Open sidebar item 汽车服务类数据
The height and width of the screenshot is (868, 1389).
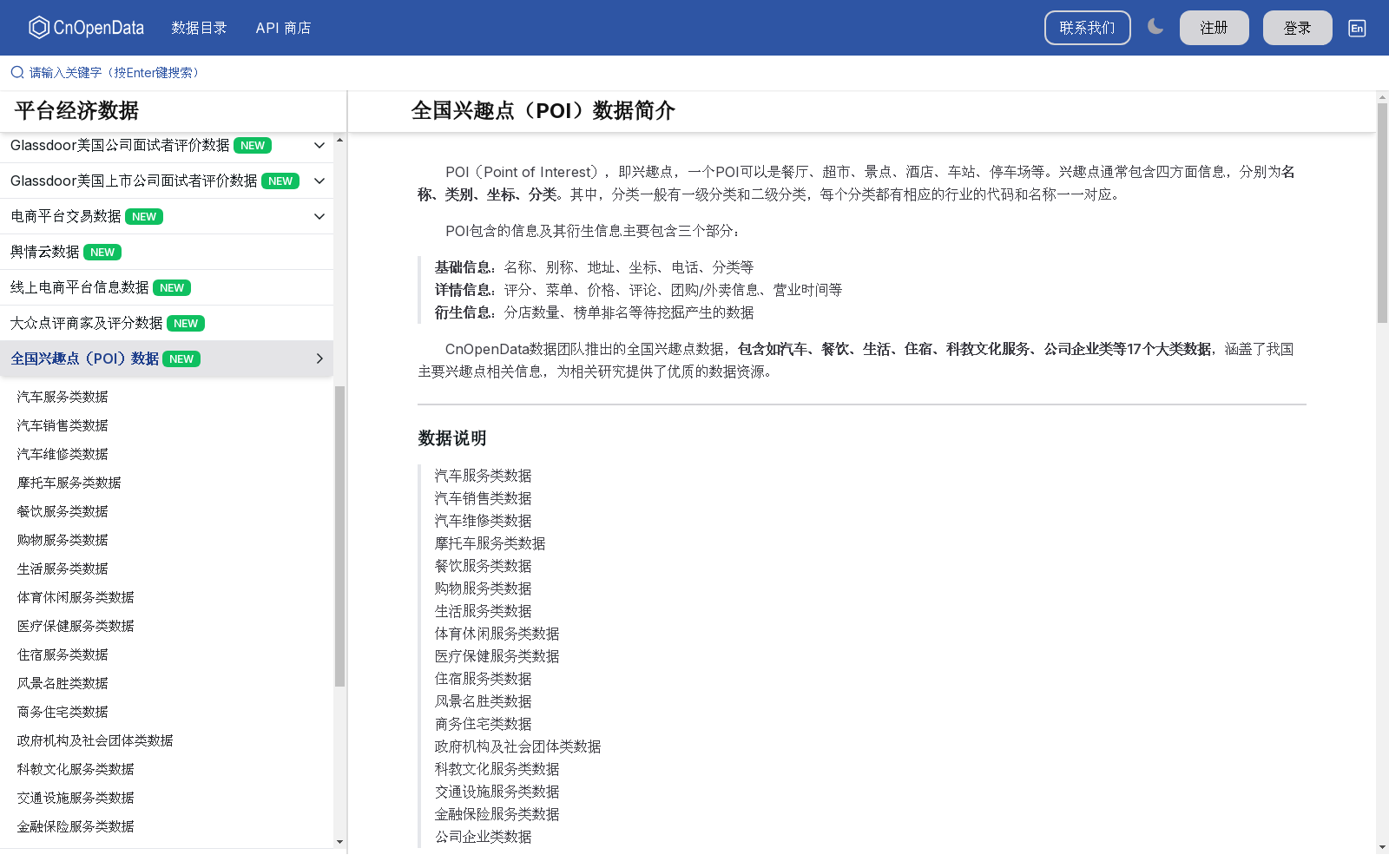click(x=63, y=397)
